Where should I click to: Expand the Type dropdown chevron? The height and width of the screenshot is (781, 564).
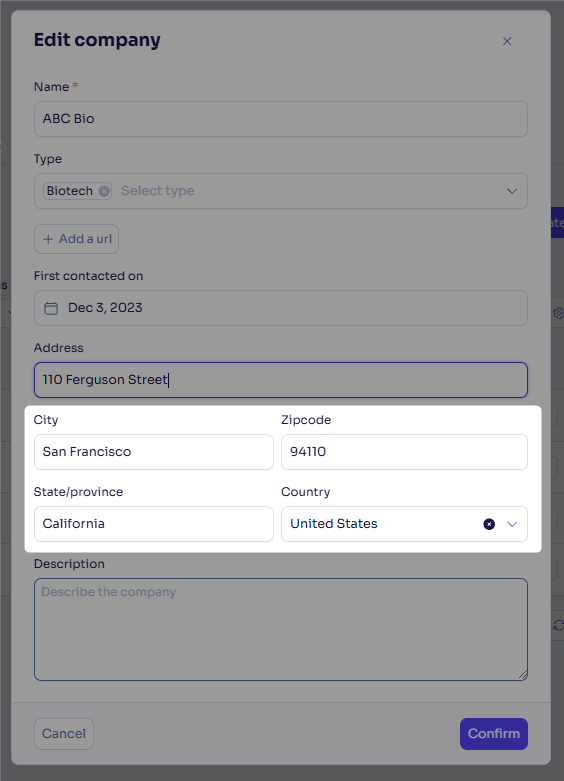tap(512, 191)
